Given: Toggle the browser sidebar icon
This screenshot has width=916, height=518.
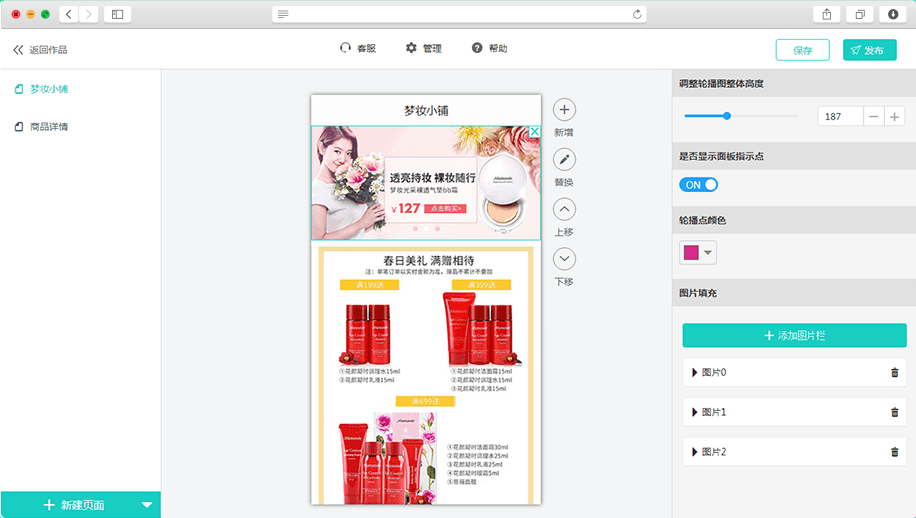Looking at the screenshot, I should click(117, 14).
